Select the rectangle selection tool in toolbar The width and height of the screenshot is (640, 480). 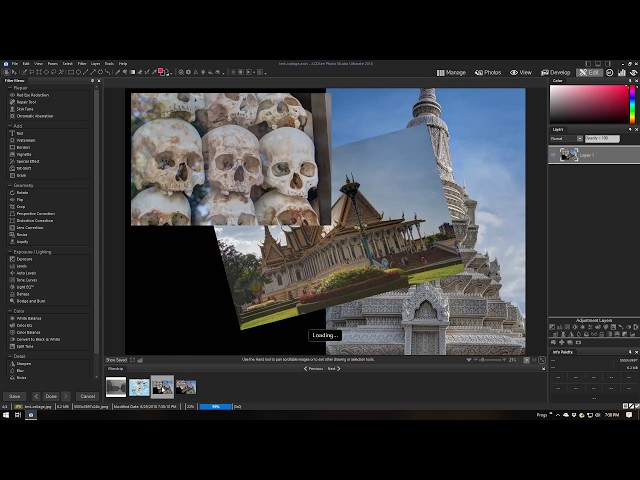(x=71, y=72)
